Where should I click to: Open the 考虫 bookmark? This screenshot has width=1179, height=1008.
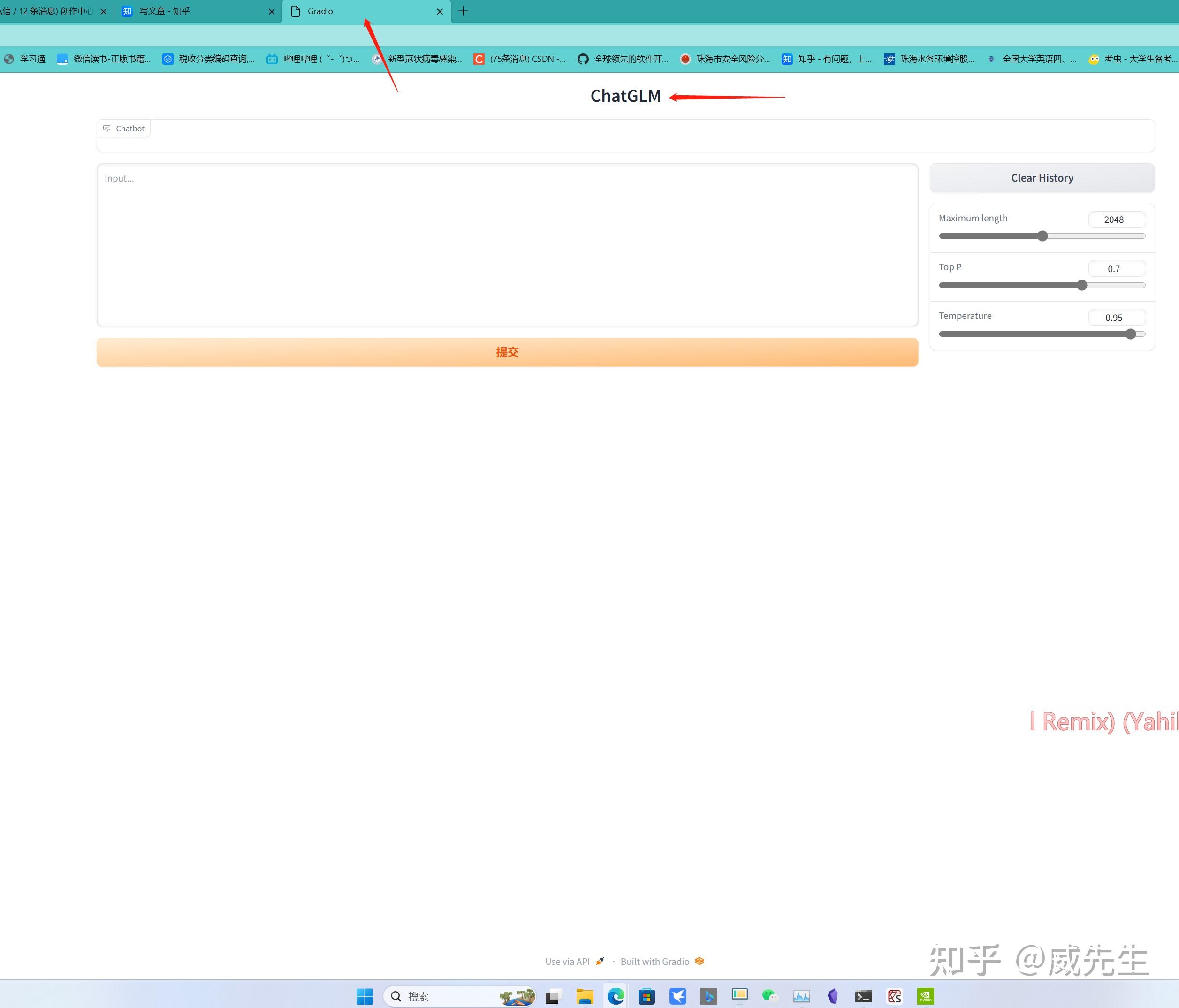pyautogui.click(x=1133, y=59)
